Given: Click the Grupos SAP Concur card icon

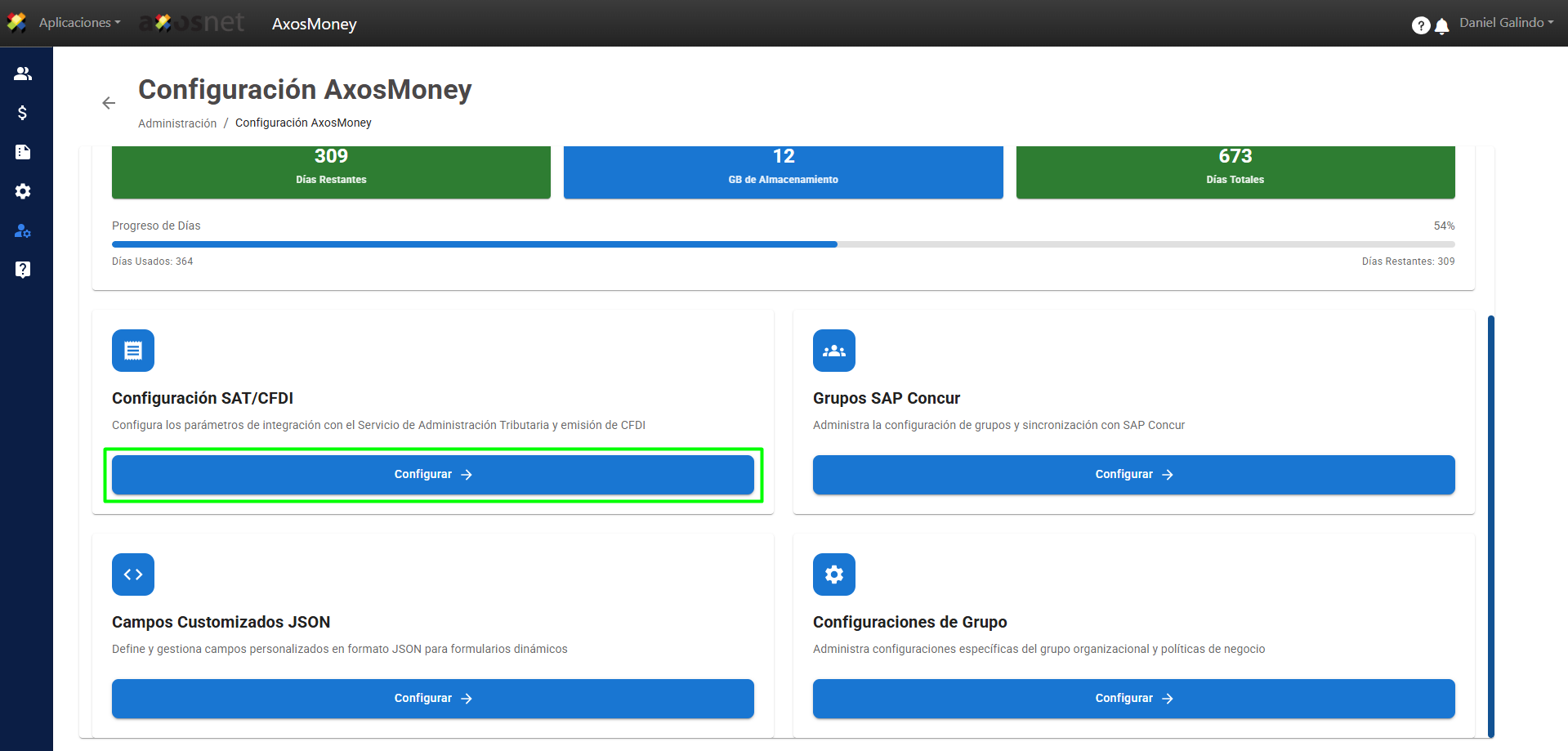Looking at the screenshot, I should [833, 351].
